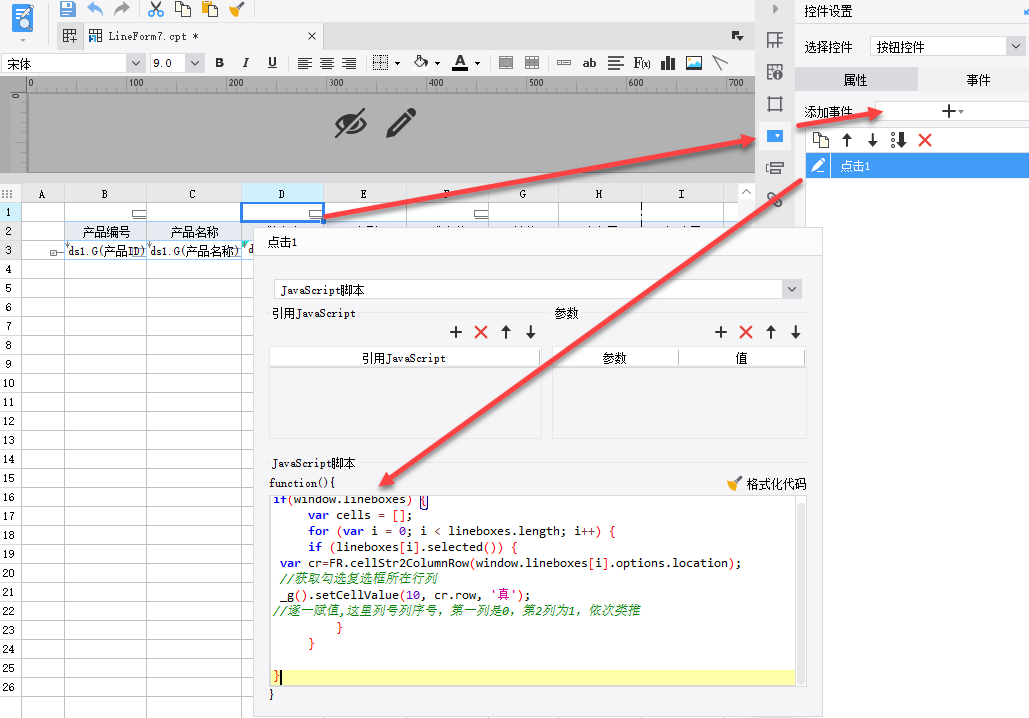Screen dimensions: 1029x718
Task: Cut selection with scissors icon
Action: click(156, 9)
